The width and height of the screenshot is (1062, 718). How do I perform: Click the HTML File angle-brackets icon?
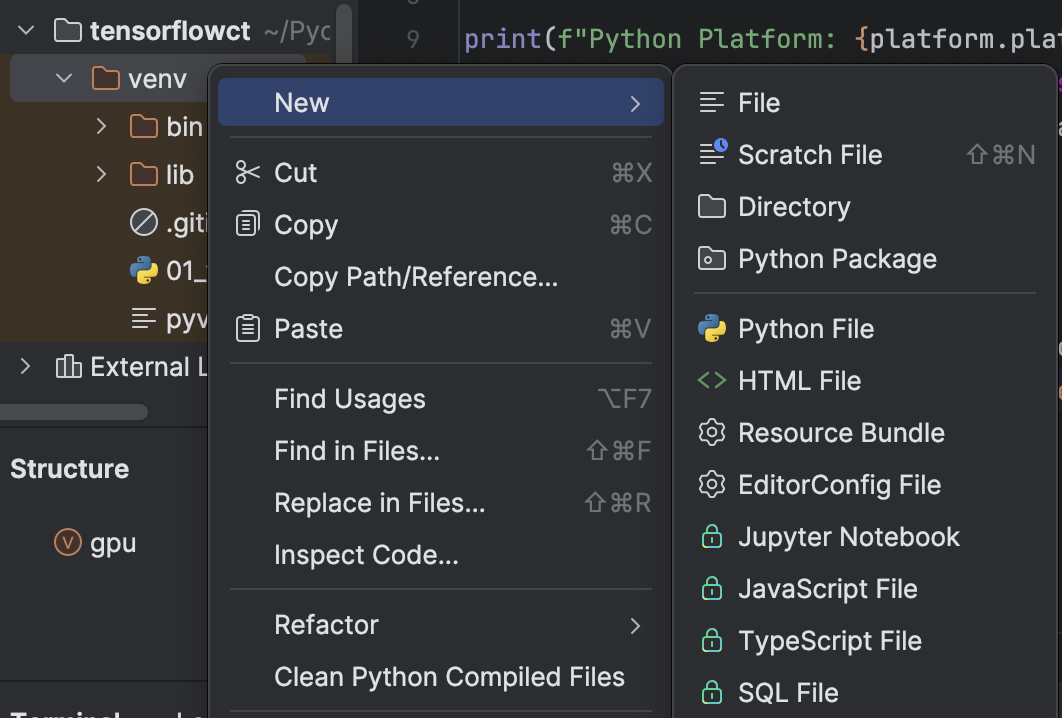[712, 381]
